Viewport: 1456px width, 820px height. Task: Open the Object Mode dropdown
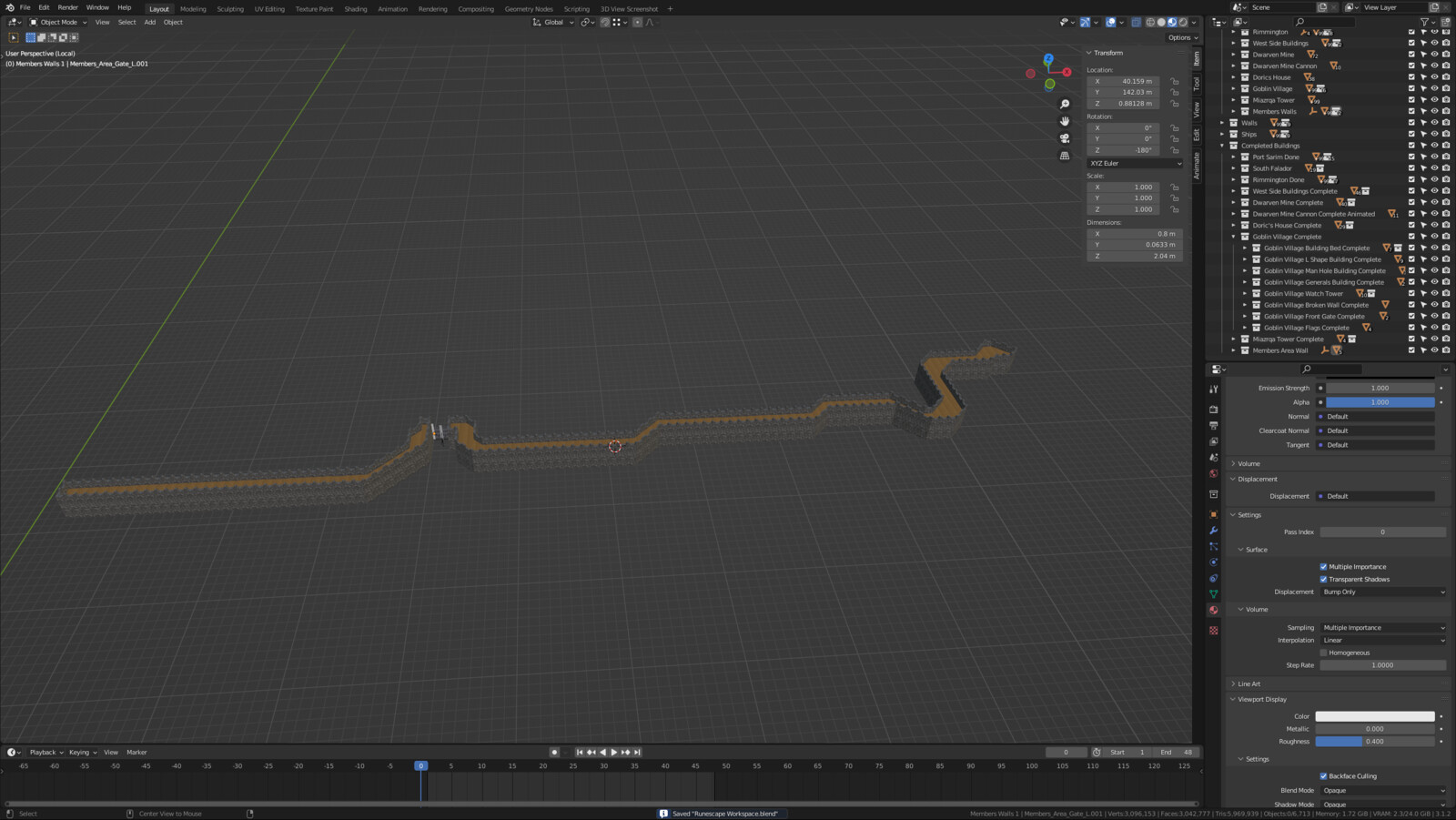[x=58, y=22]
